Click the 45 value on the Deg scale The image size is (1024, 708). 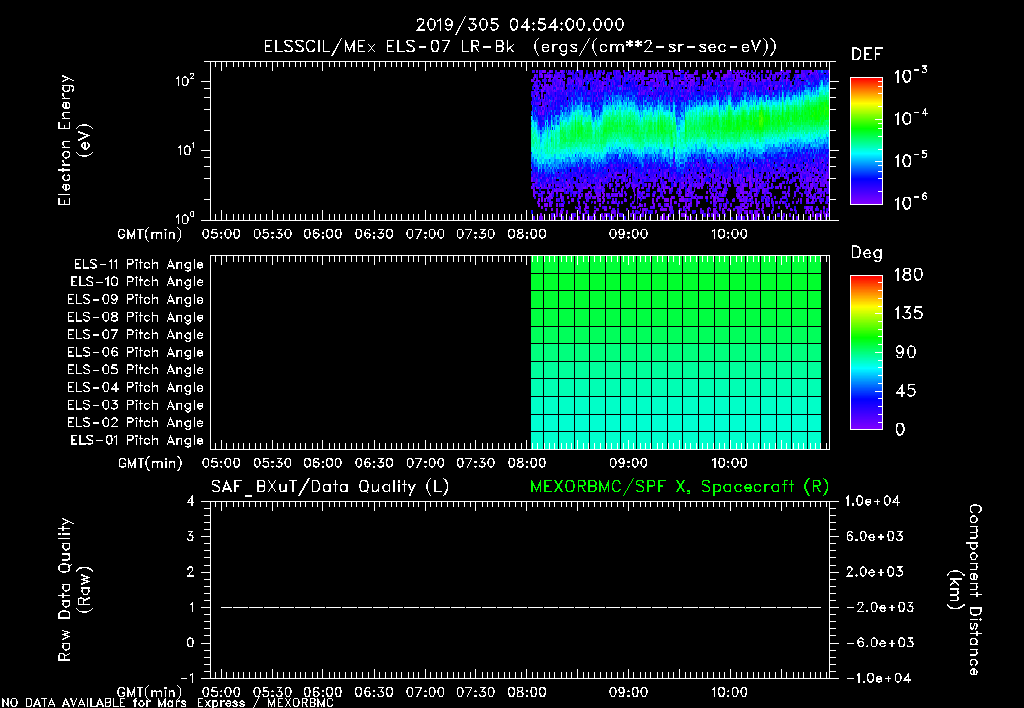click(x=906, y=391)
